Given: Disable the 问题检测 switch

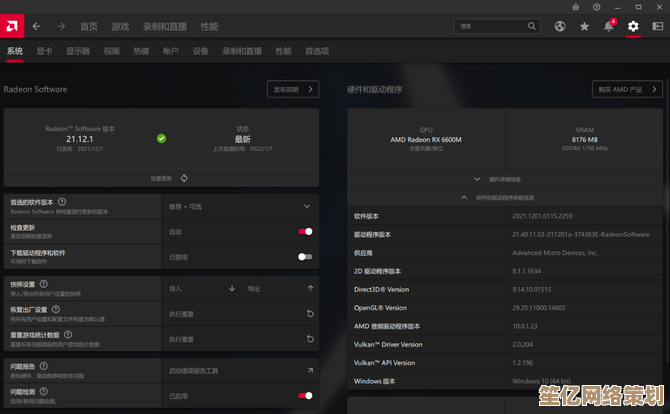Looking at the screenshot, I should pyautogui.click(x=305, y=396).
